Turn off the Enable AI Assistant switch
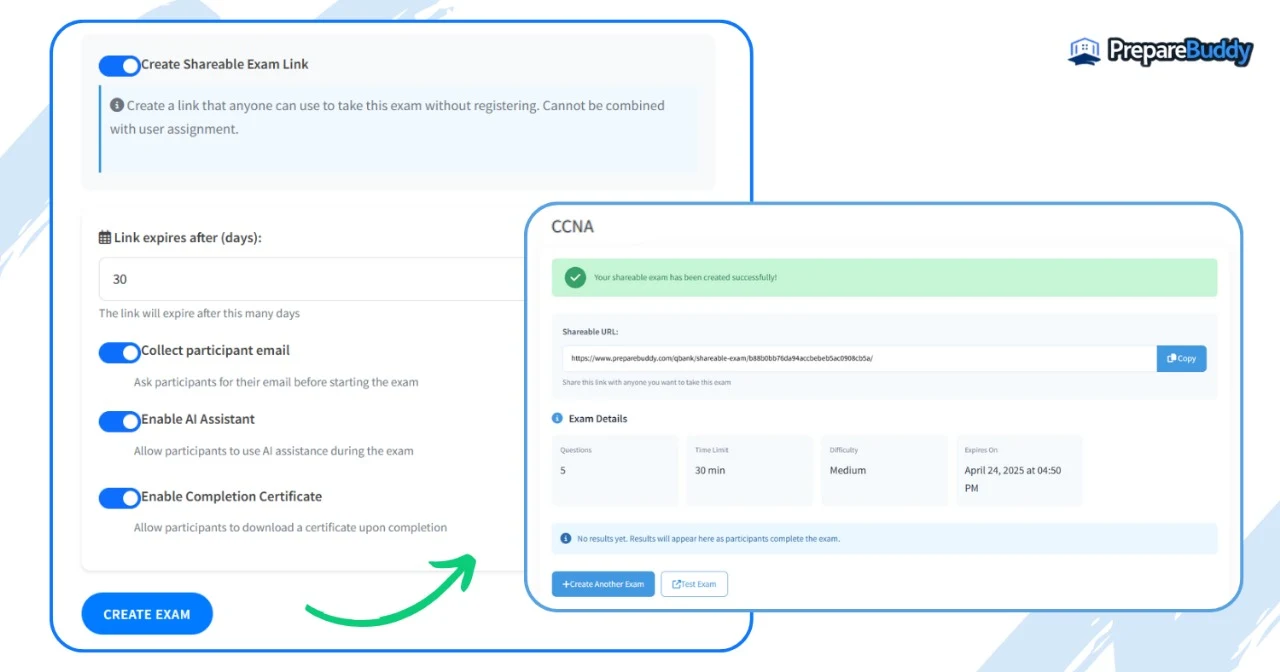1280x672 pixels. tap(119, 421)
